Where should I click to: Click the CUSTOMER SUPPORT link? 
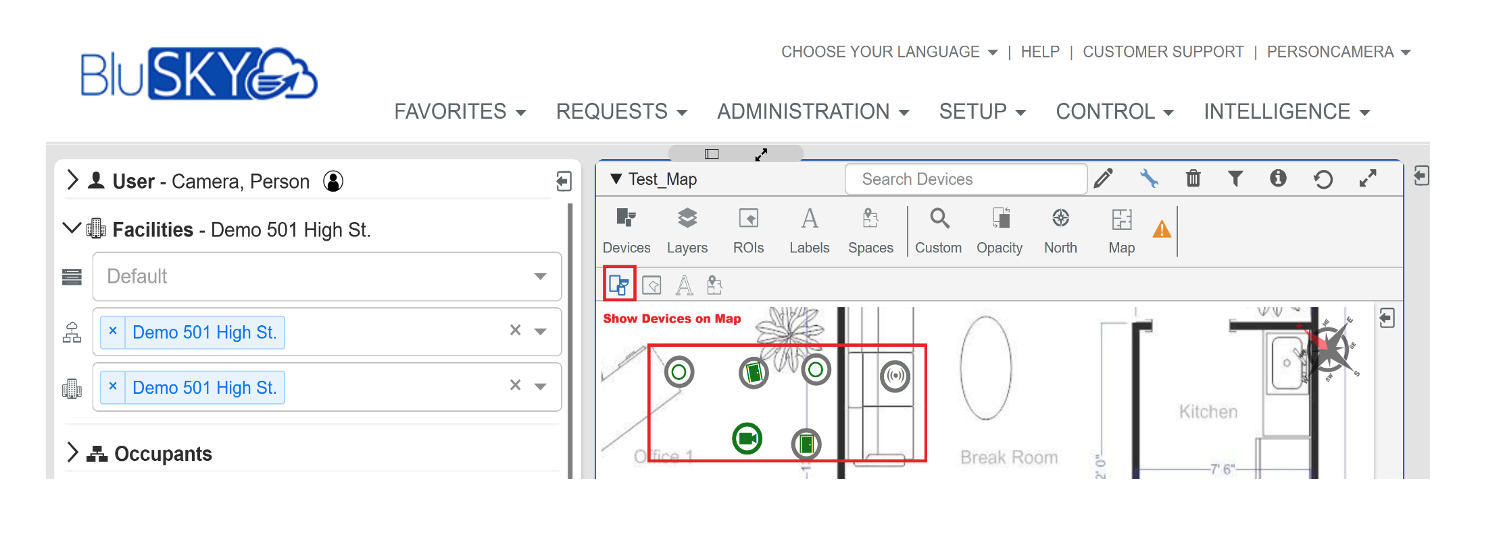pos(1163,52)
